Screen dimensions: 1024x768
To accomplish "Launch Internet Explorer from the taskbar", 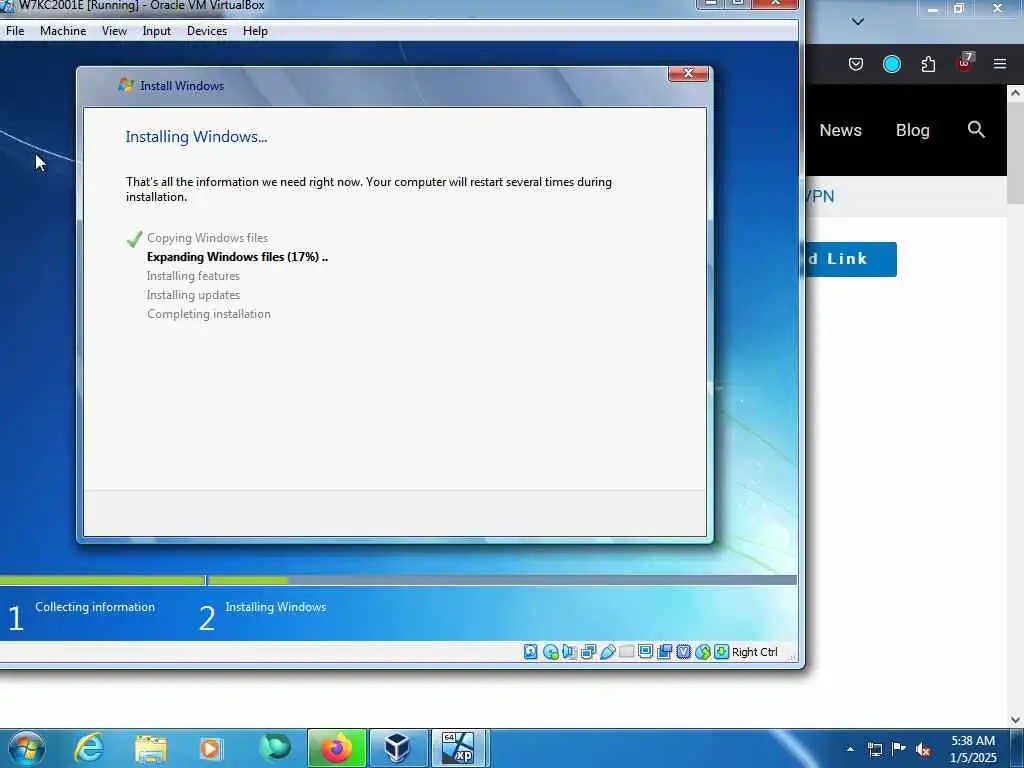I will click(89, 748).
